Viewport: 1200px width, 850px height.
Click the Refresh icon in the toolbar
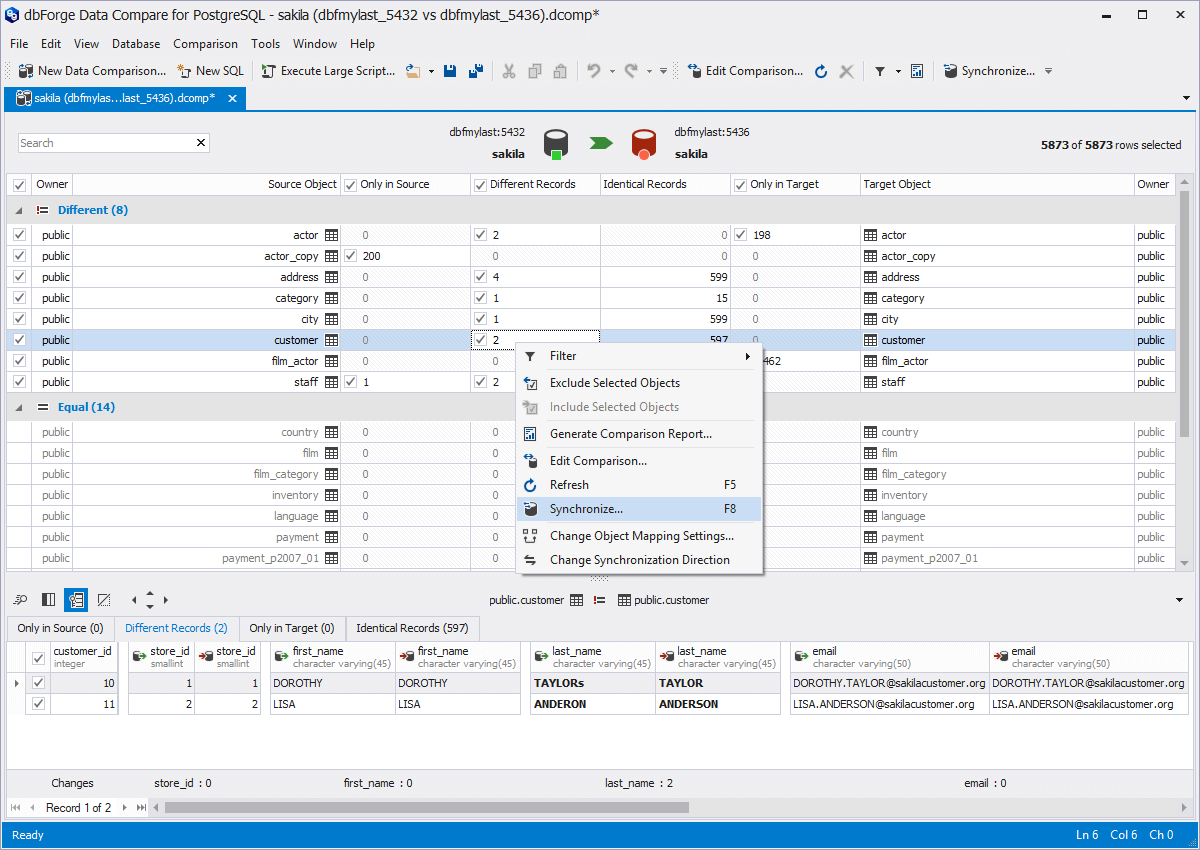click(821, 71)
